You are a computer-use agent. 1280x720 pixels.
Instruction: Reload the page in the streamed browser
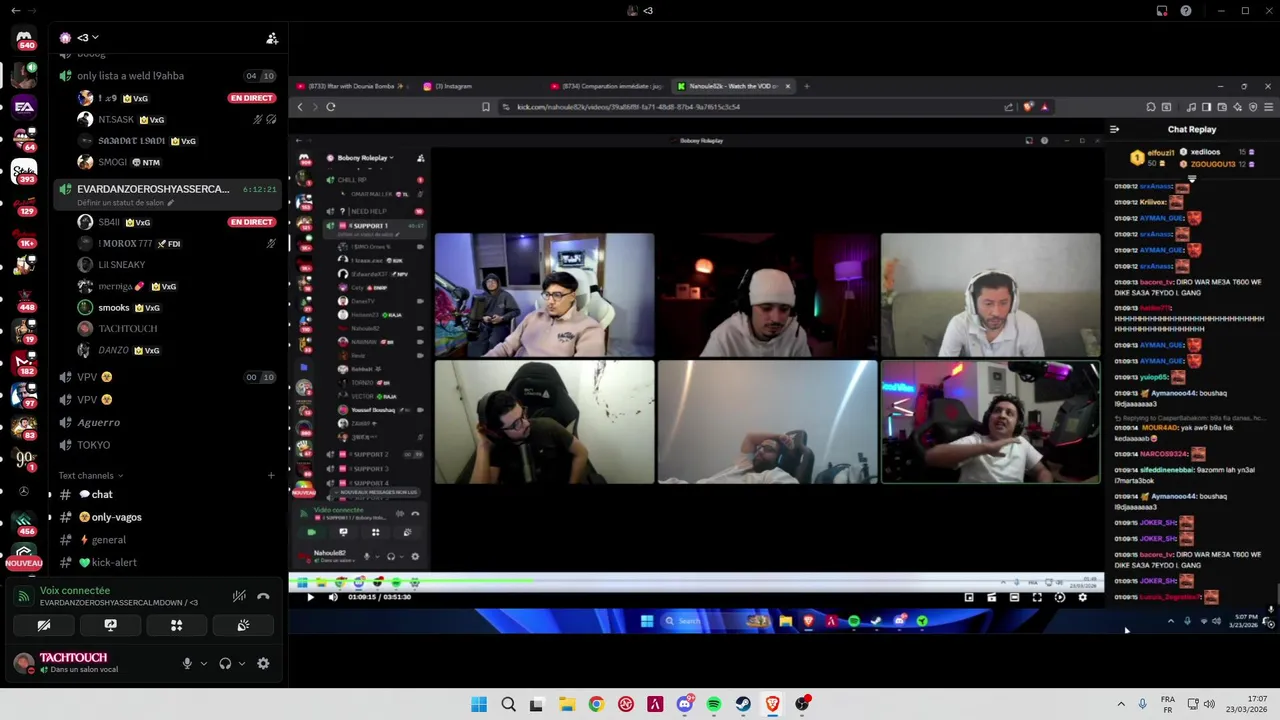(x=330, y=107)
